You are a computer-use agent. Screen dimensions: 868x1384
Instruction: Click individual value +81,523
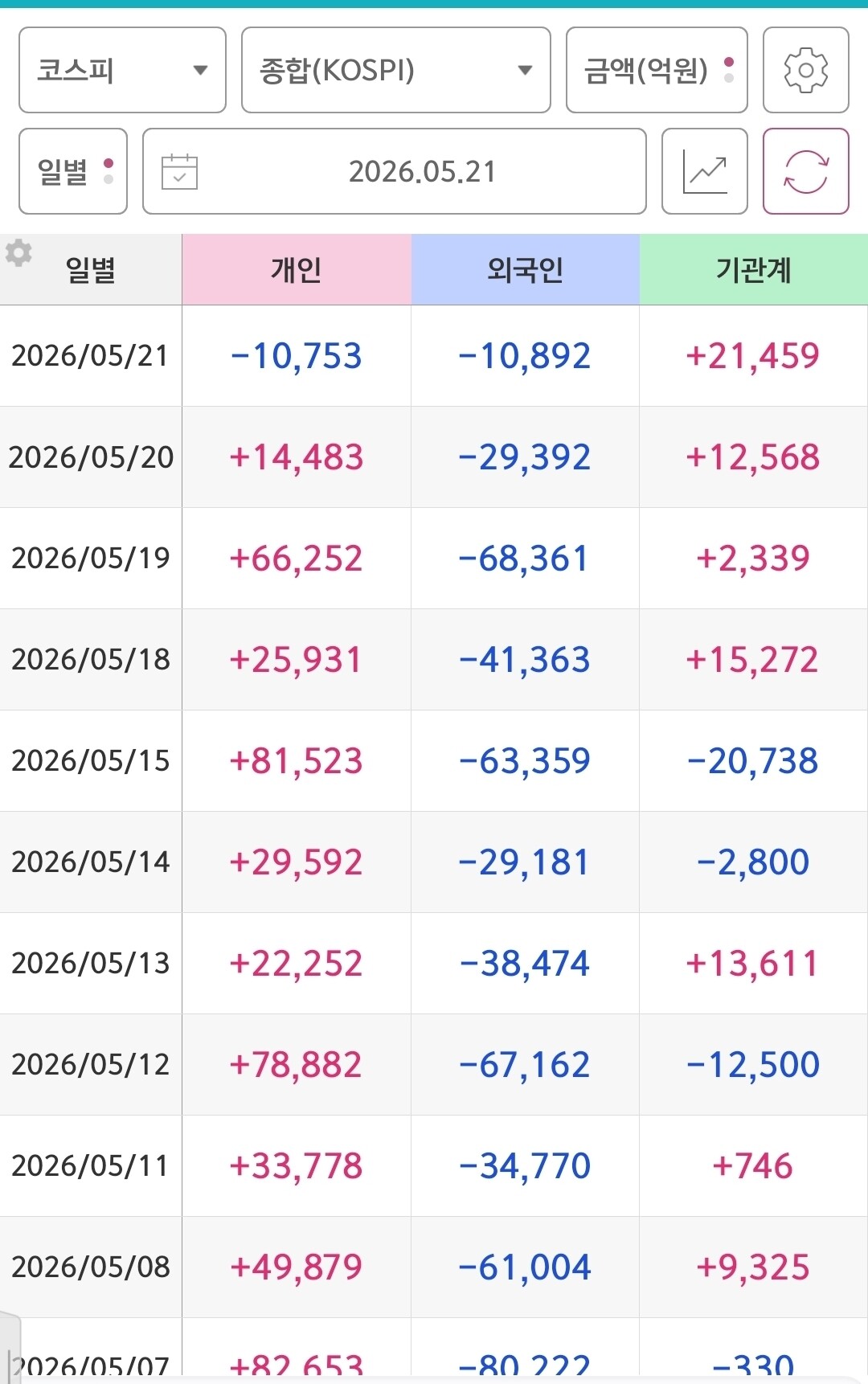(x=297, y=760)
